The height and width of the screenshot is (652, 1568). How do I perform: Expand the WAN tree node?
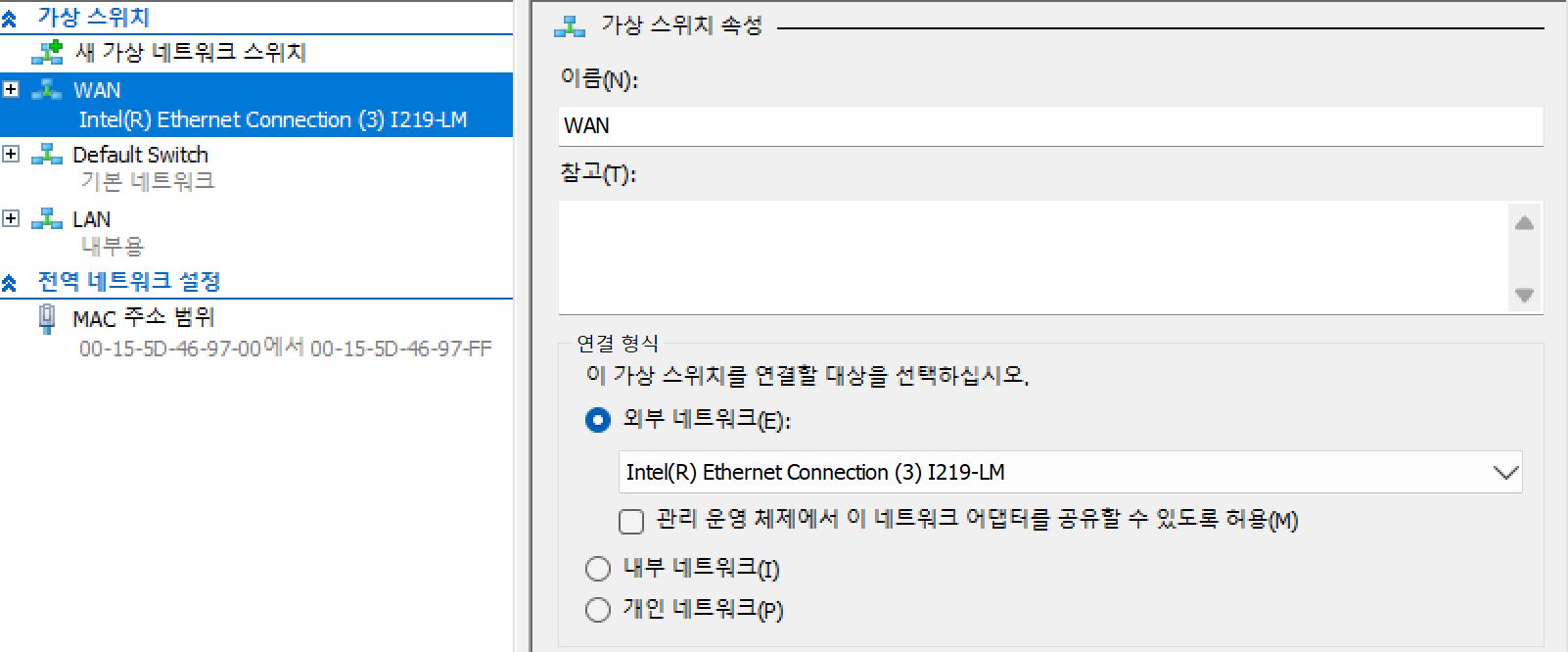[x=11, y=89]
